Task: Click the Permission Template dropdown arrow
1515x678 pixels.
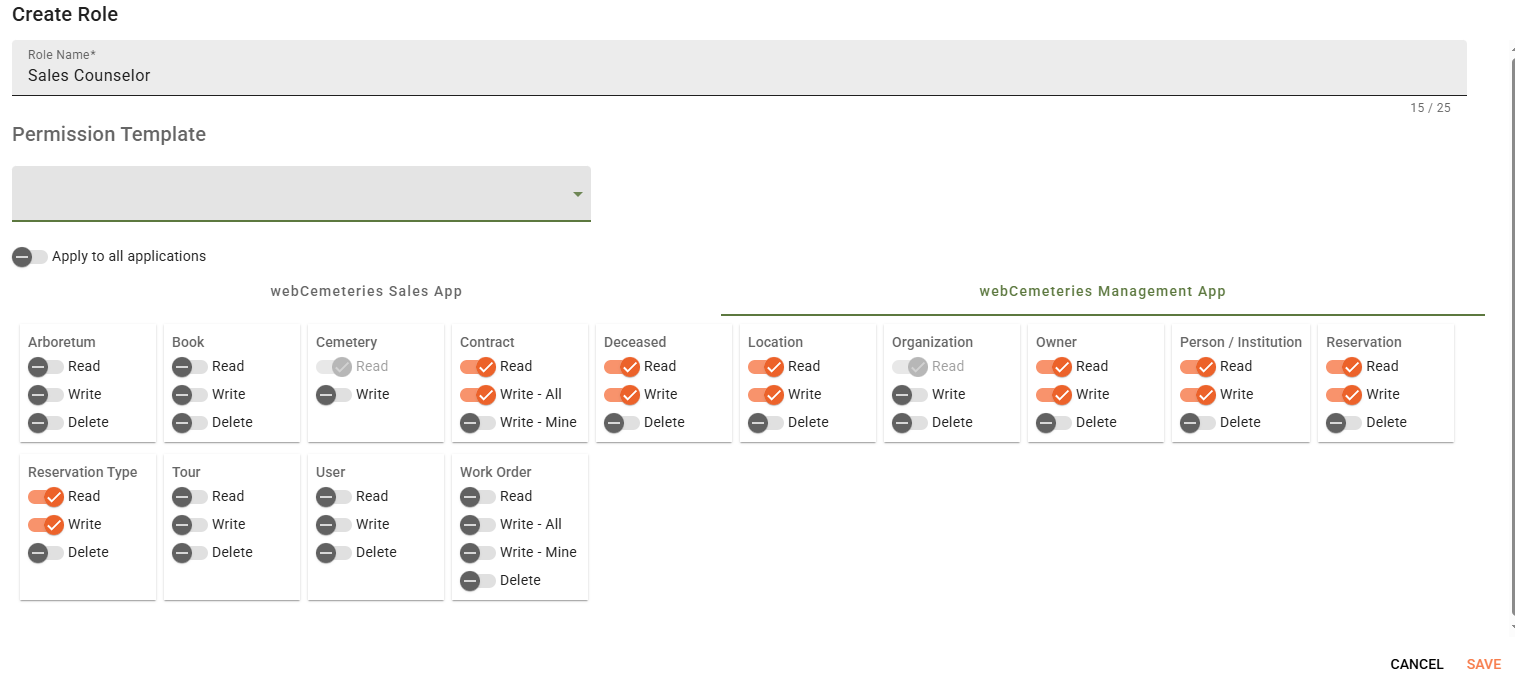Action: tap(577, 194)
